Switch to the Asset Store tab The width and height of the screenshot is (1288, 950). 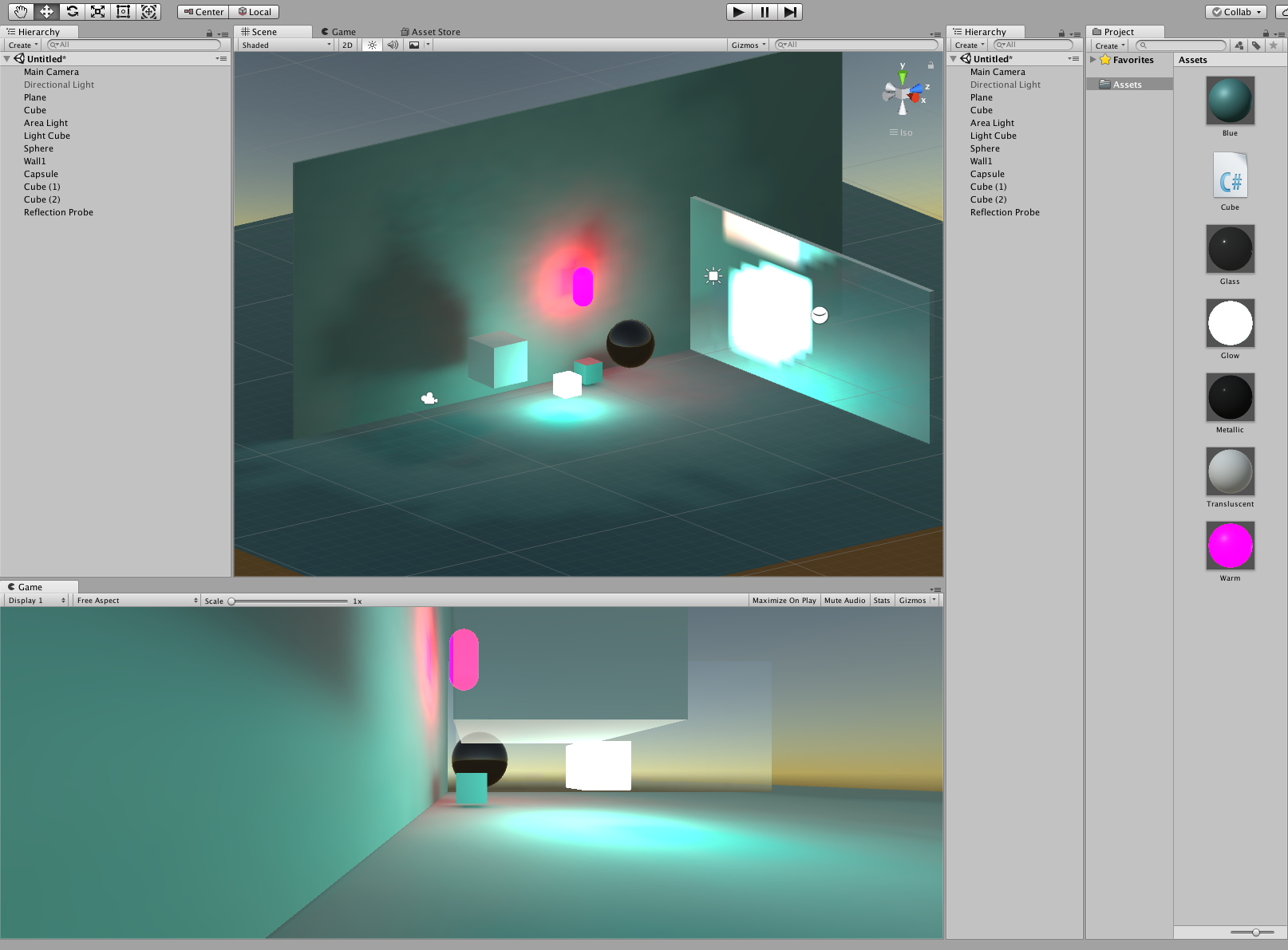pos(430,32)
